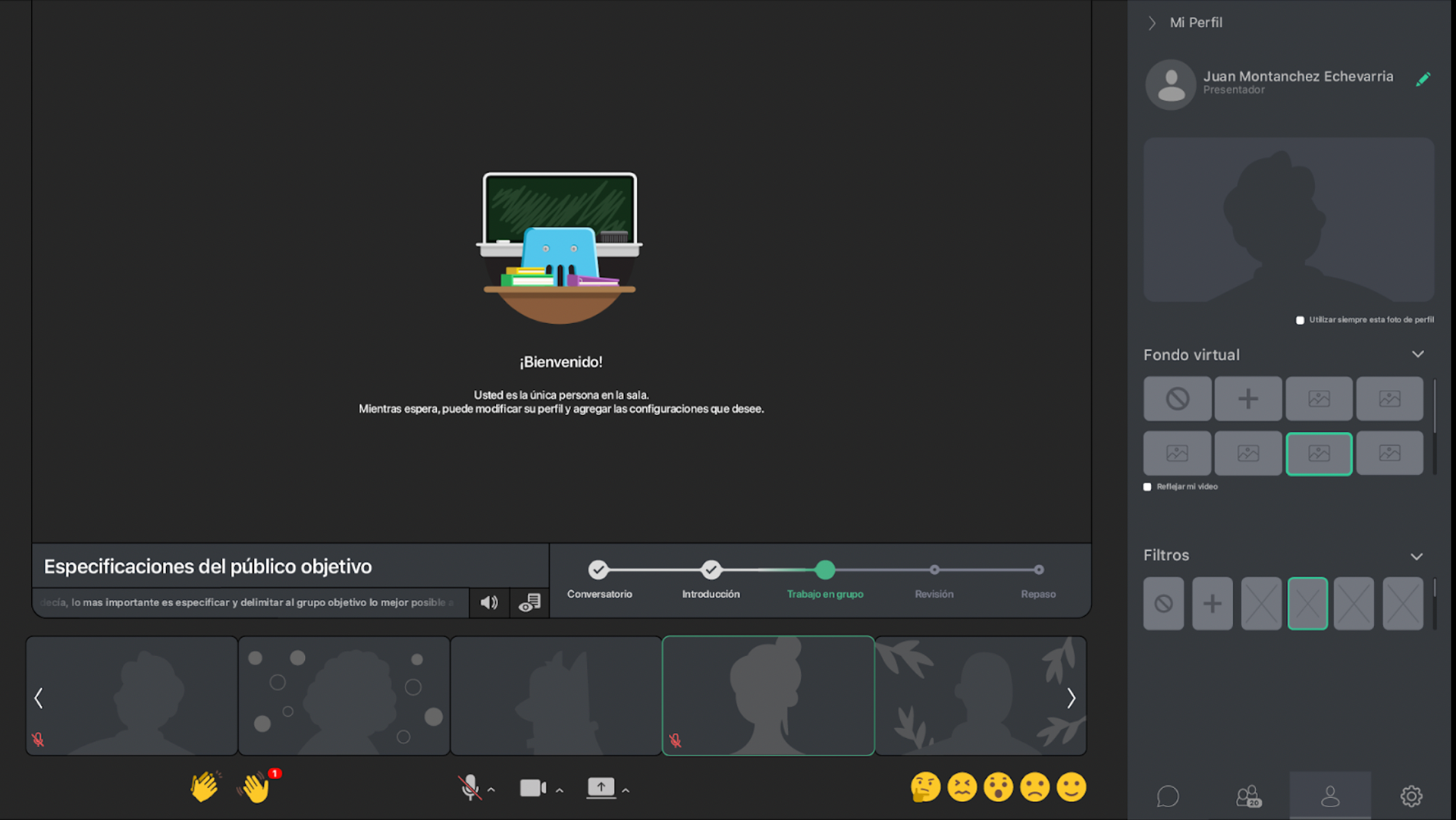Open microphone options arrow
The width and height of the screenshot is (1456, 820).
(491, 790)
